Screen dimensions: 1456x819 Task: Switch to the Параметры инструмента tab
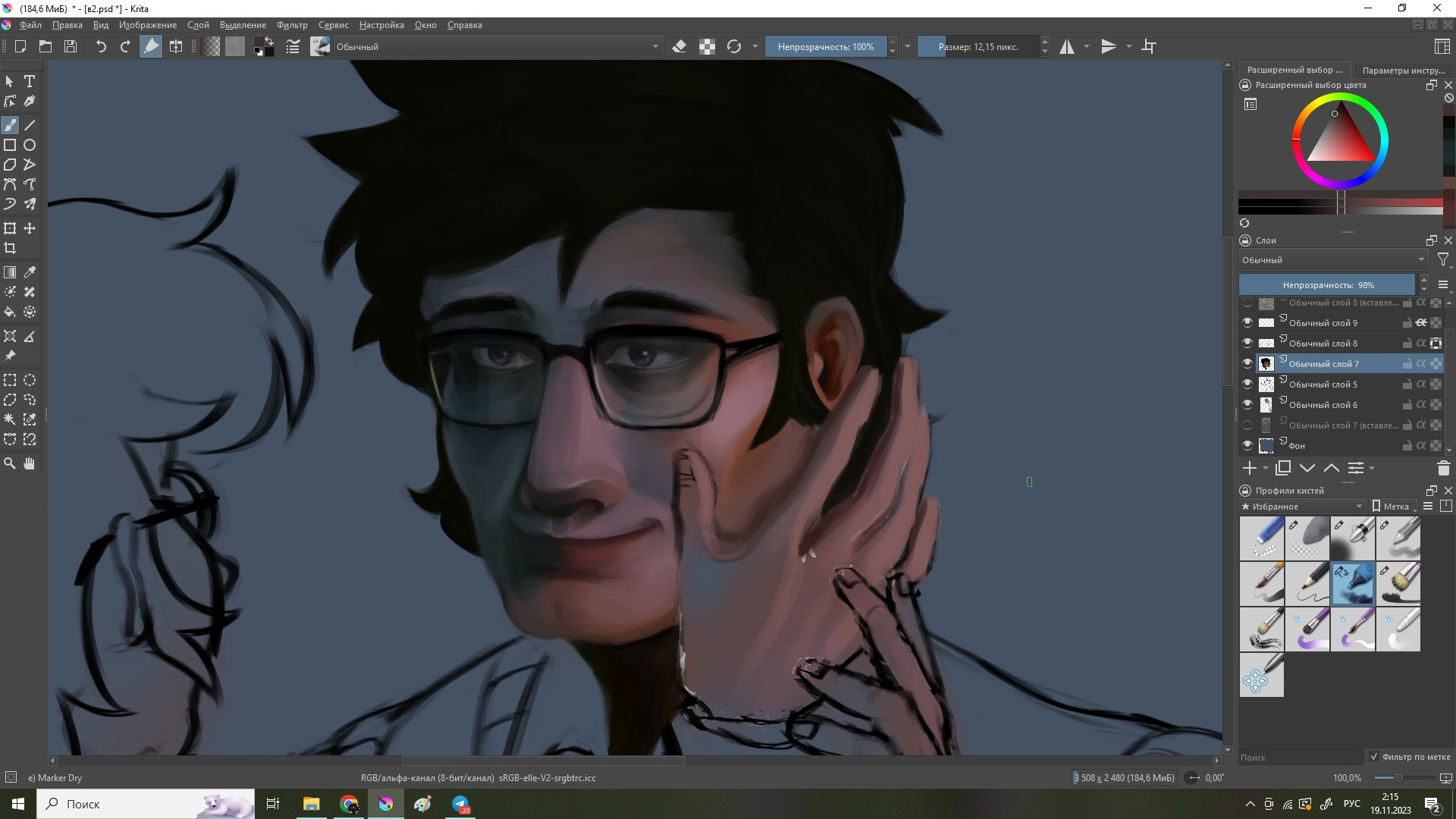pos(1403,70)
